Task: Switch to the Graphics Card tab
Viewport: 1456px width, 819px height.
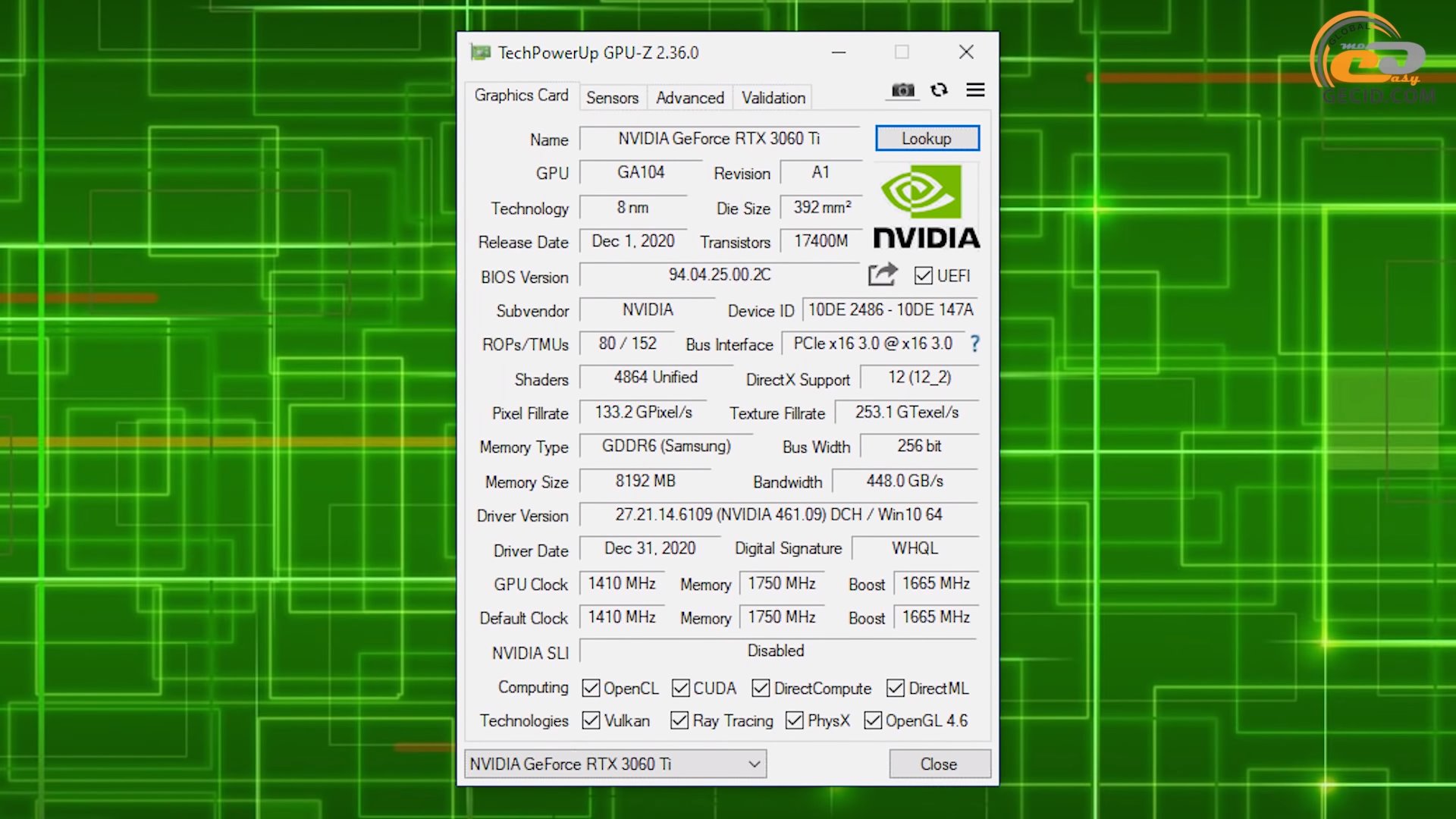Action: click(521, 96)
